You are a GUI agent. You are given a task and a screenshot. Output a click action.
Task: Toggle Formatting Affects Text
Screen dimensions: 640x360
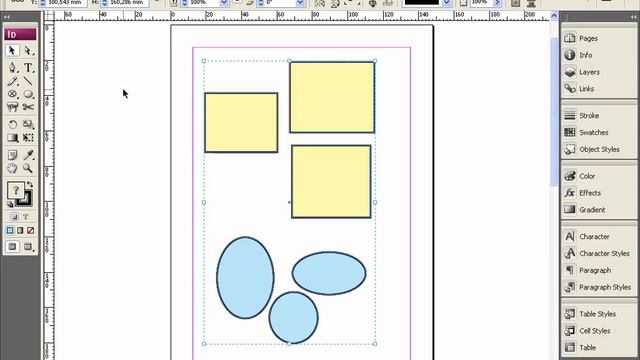coord(25,217)
